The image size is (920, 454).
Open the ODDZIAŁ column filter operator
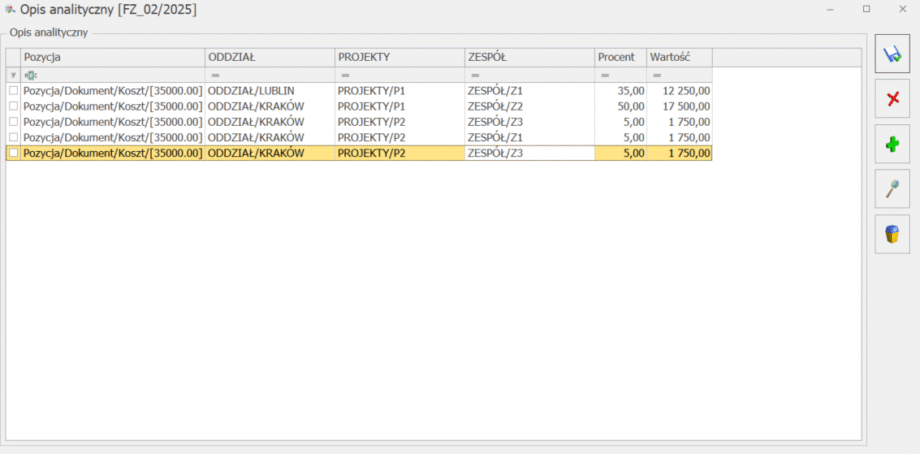coord(215,75)
